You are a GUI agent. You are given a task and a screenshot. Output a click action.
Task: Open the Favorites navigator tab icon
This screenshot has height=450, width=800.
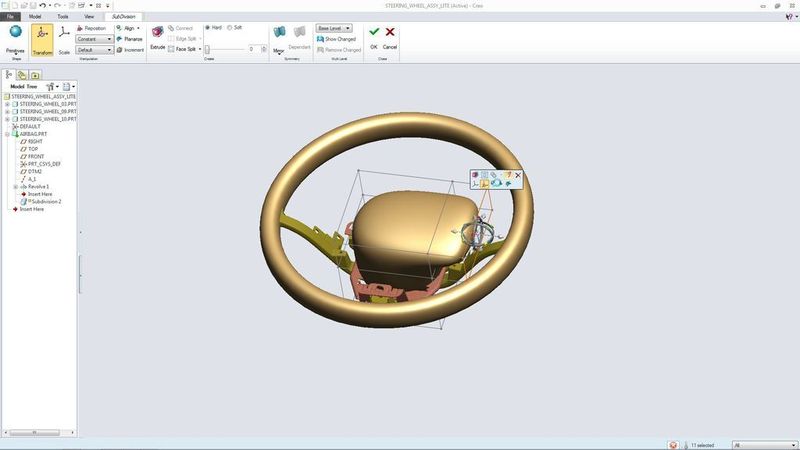35,75
